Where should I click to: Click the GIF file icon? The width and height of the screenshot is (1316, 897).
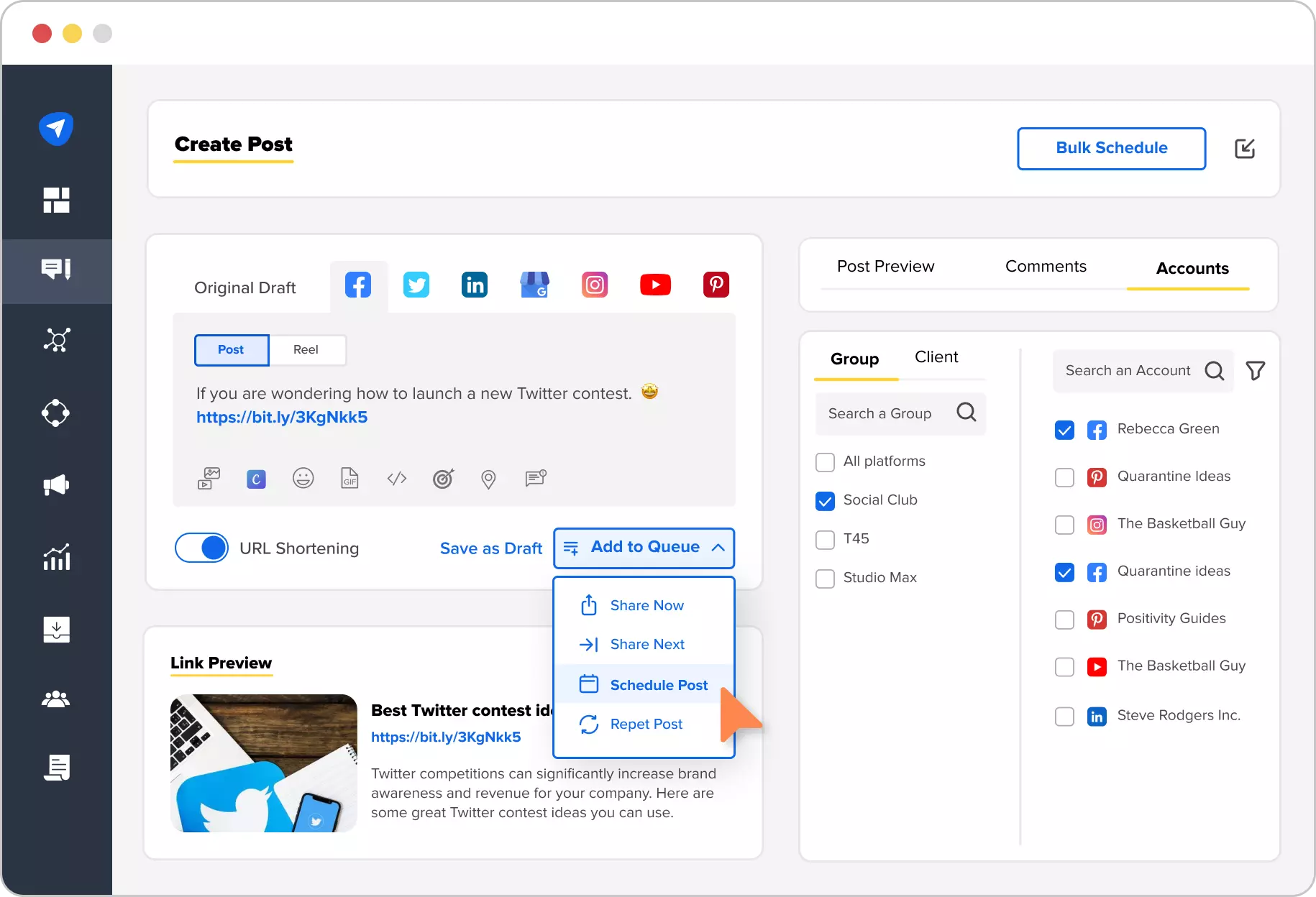349,478
